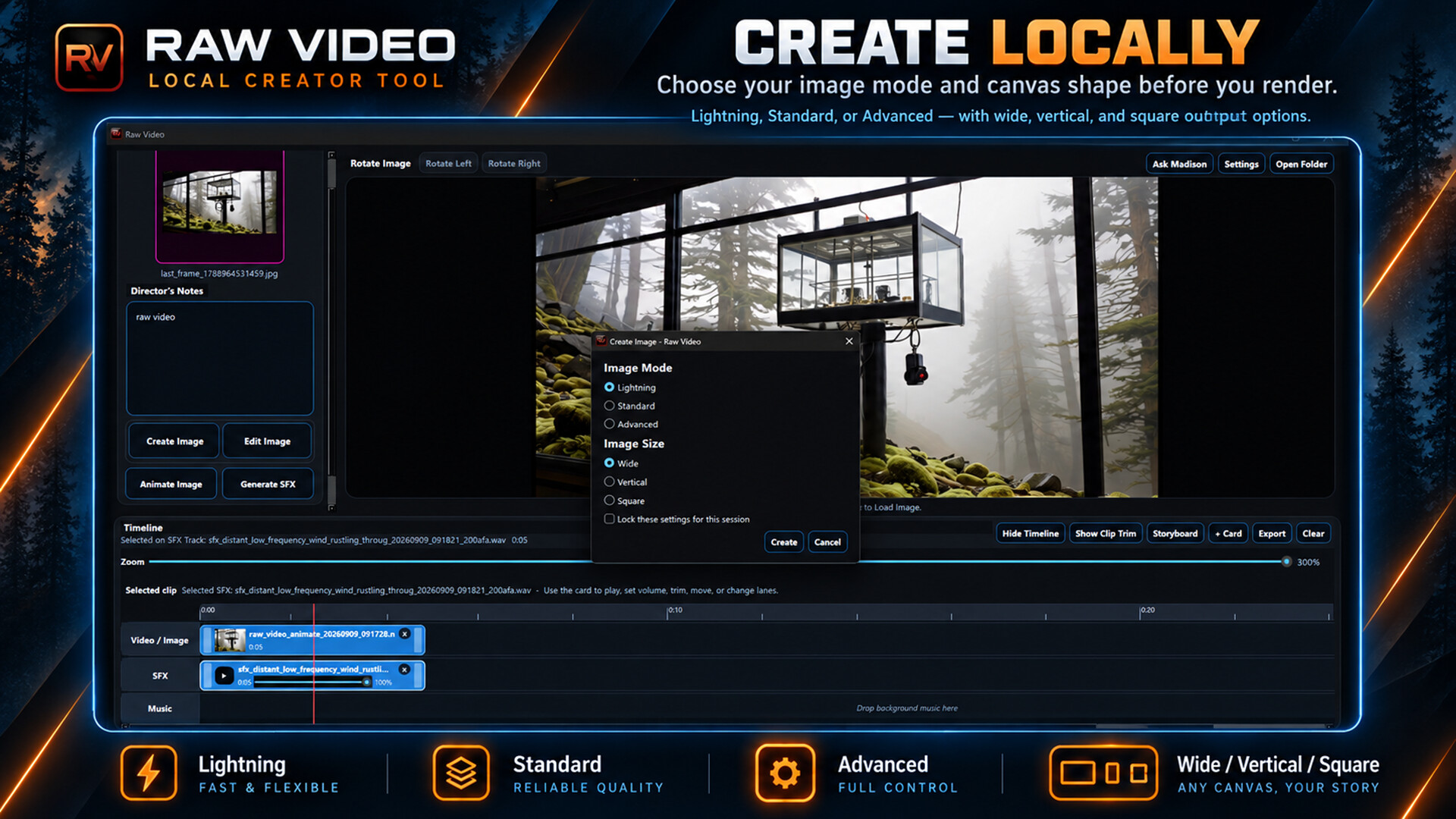The height and width of the screenshot is (819, 1456).
Task: Click the Export button
Action: click(1272, 534)
